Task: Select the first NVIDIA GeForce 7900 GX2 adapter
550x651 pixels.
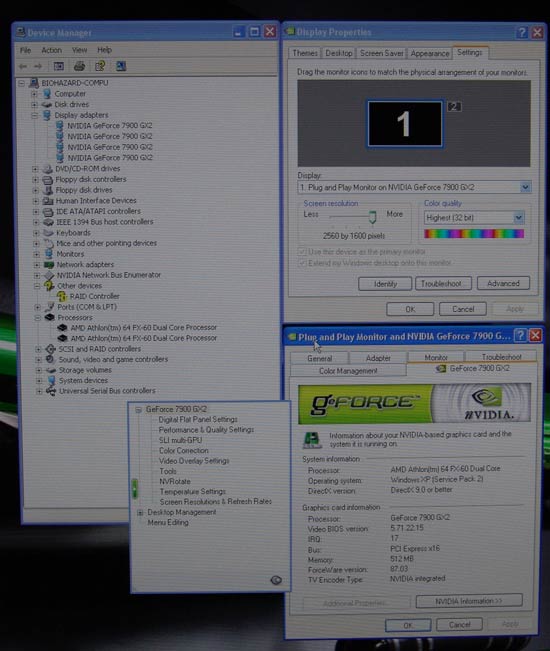Action: click(110, 125)
